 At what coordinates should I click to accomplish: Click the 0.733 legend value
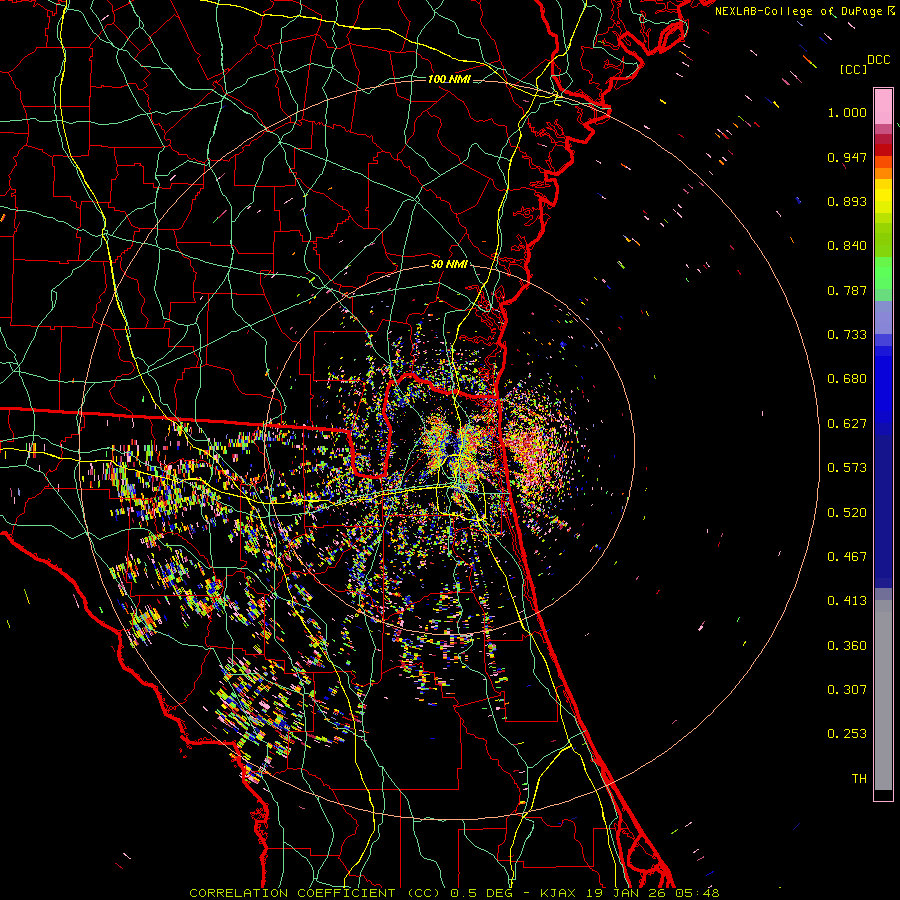coord(847,335)
